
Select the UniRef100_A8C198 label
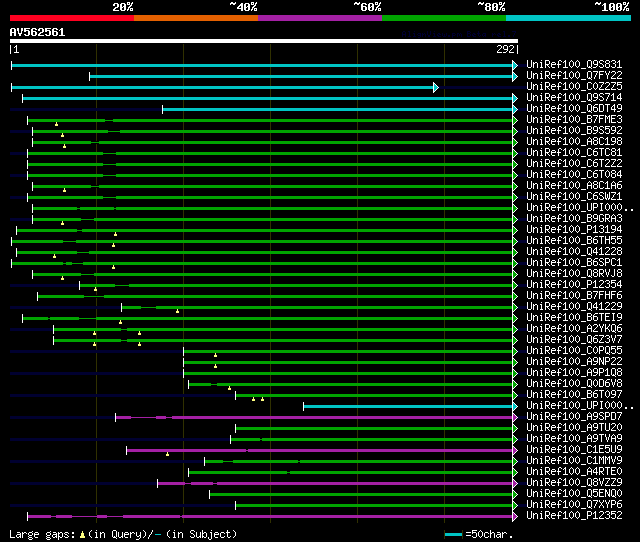[x=574, y=141]
